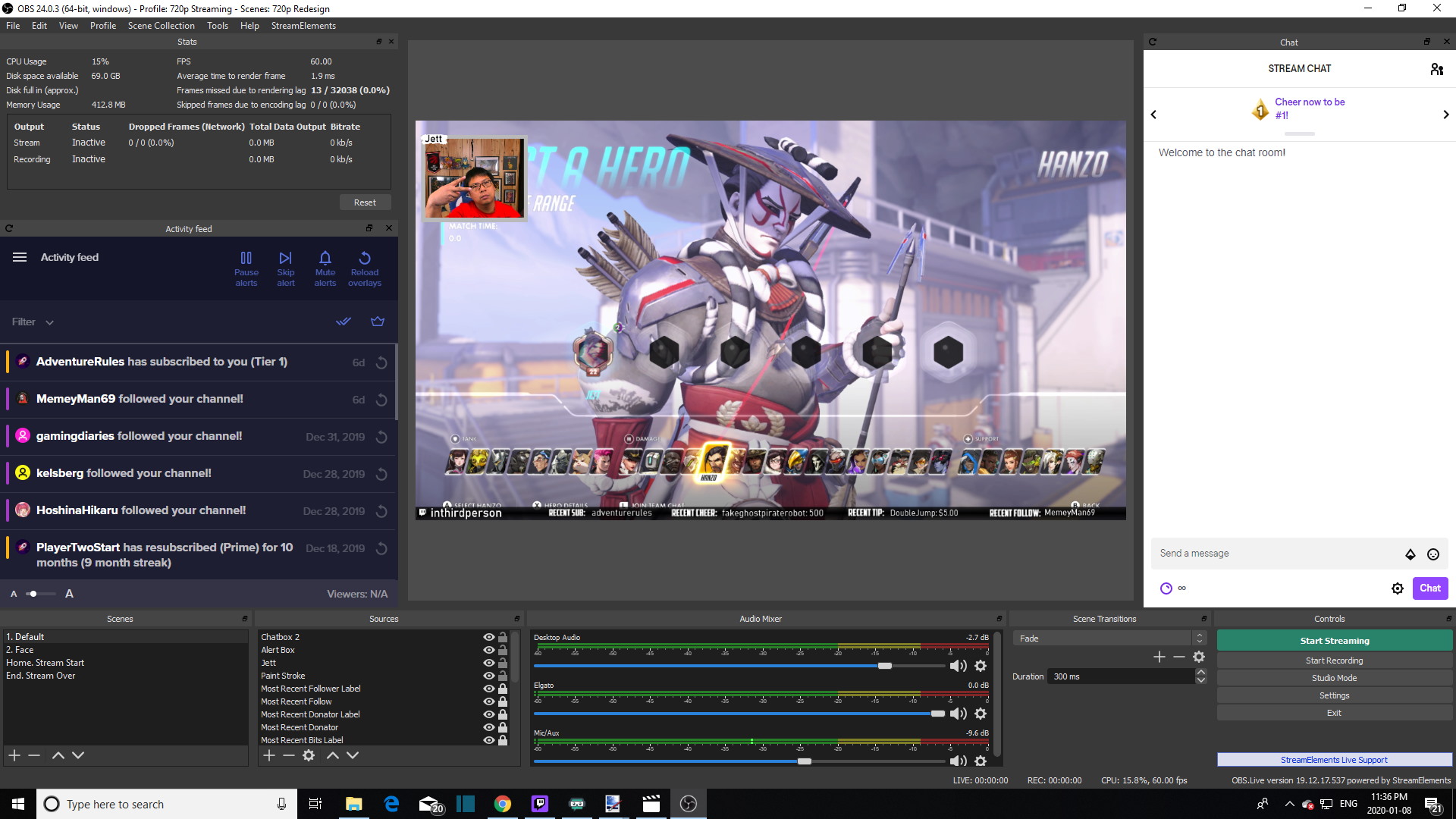Replay the AdventureRules subscription alert
This screenshot has width=1456, height=819.
point(382,362)
